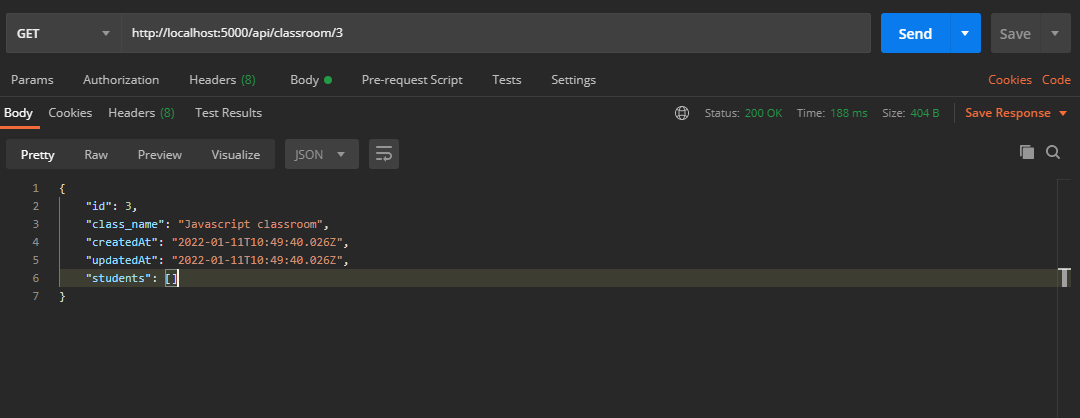The width and height of the screenshot is (1080, 418).
Task: Open the JSON format dropdown
Action: click(x=322, y=154)
